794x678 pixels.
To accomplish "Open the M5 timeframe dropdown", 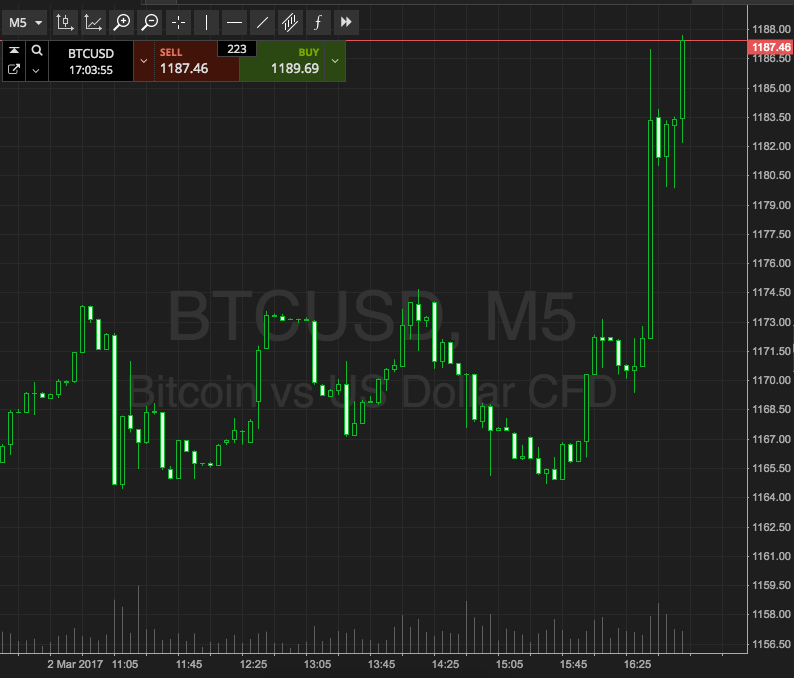I will coord(25,21).
